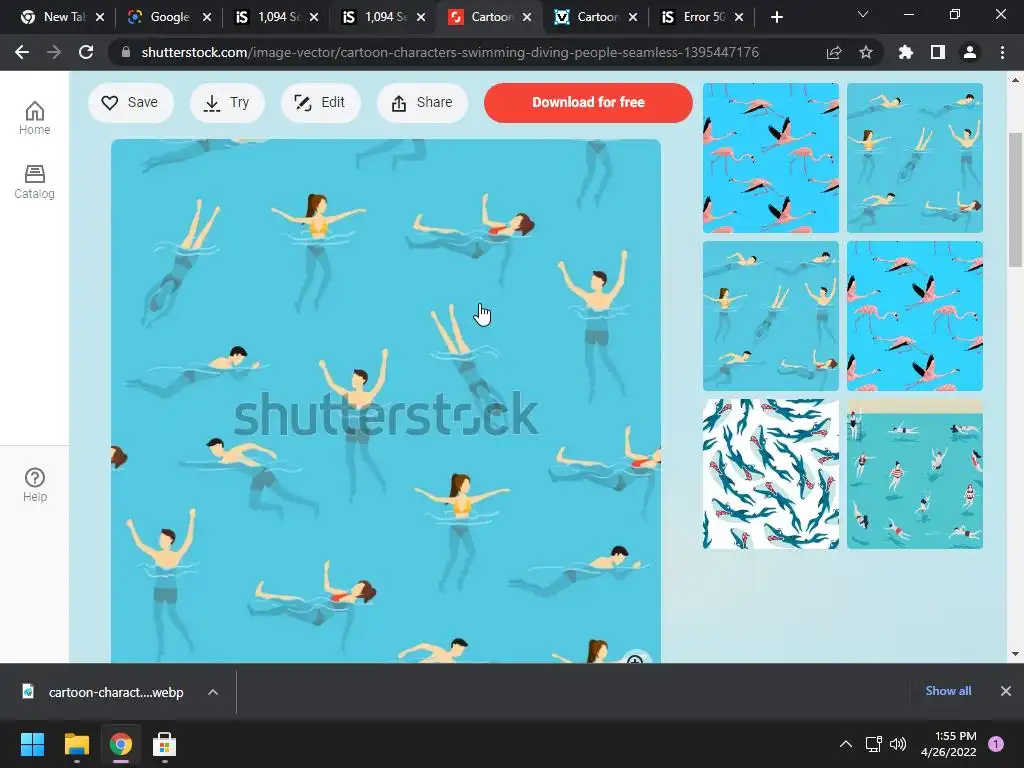Open white background divers pattern thumbnail
The width and height of the screenshot is (1024, 768).
click(771, 474)
